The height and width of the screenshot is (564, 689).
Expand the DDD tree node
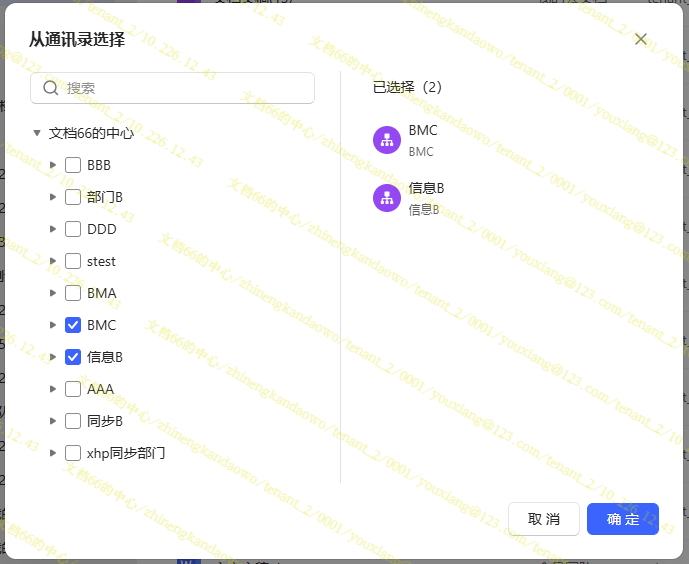pyautogui.click(x=53, y=229)
